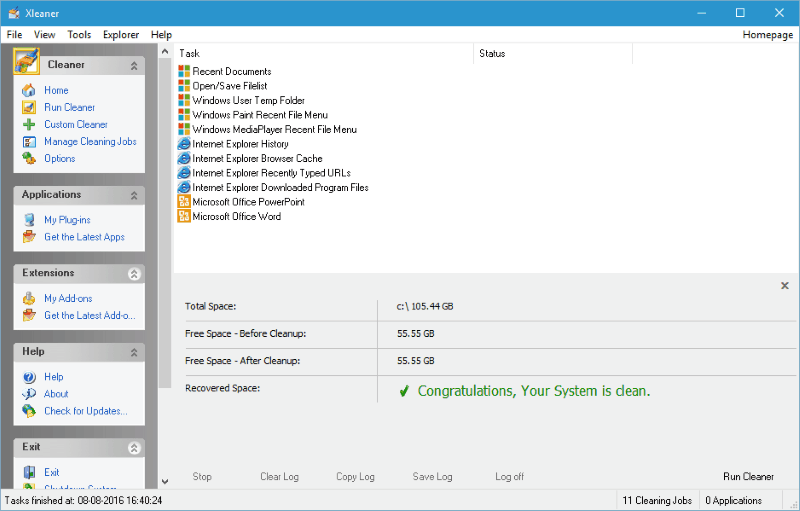
Task: Click the Options gear icon
Action: [x=29, y=159]
